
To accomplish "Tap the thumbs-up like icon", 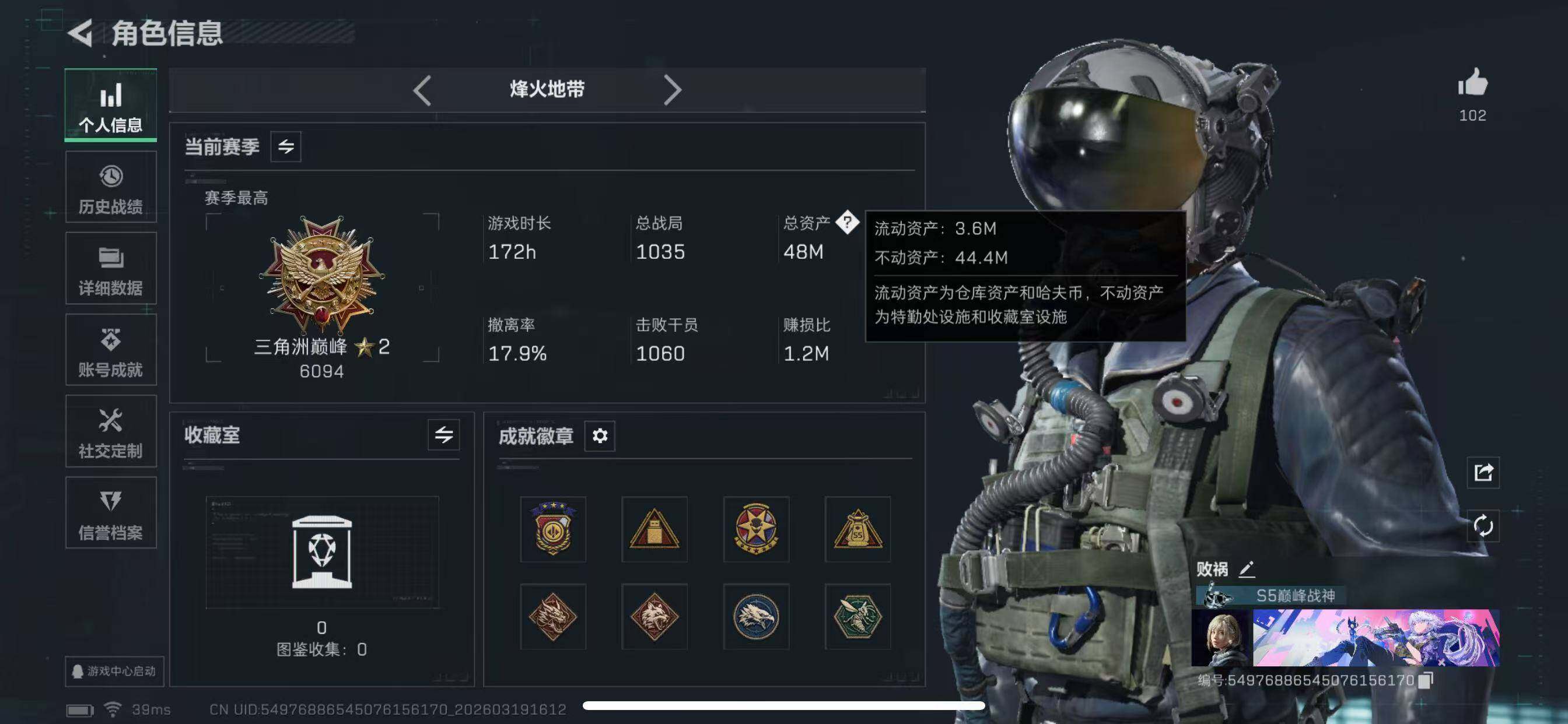I will coord(1472,82).
